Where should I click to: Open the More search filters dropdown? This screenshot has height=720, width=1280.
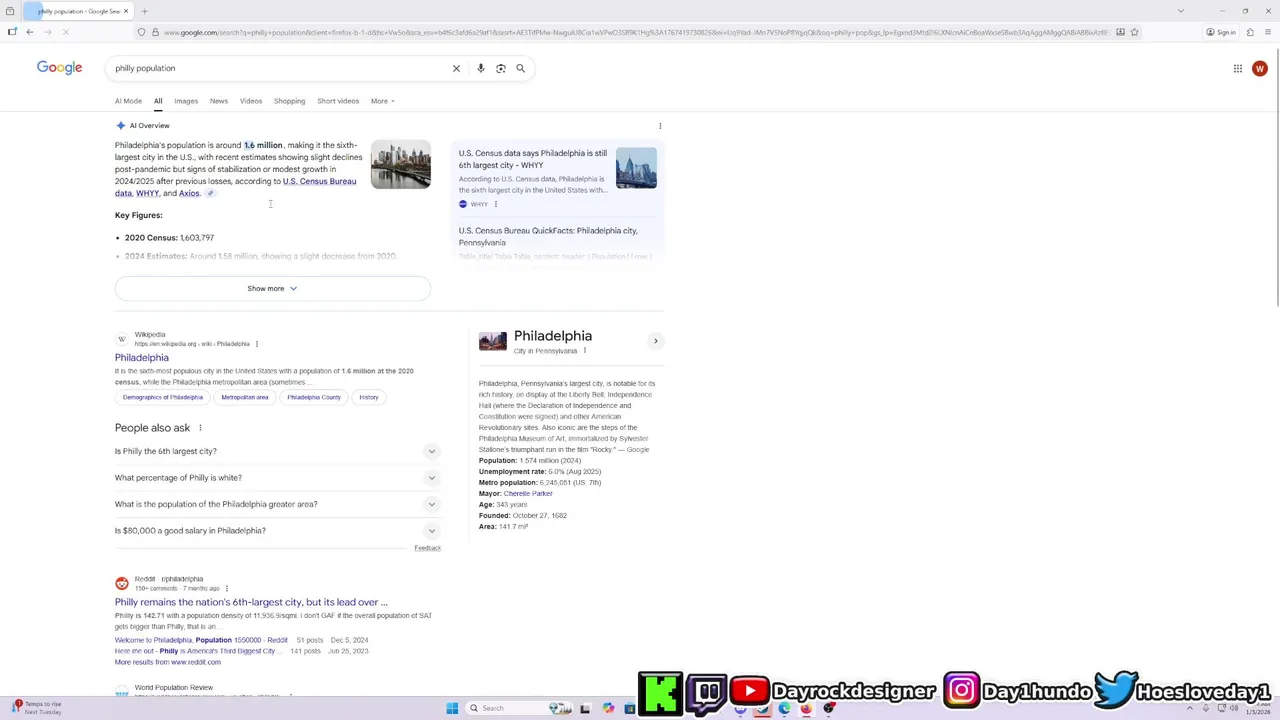tap(382, 101)
